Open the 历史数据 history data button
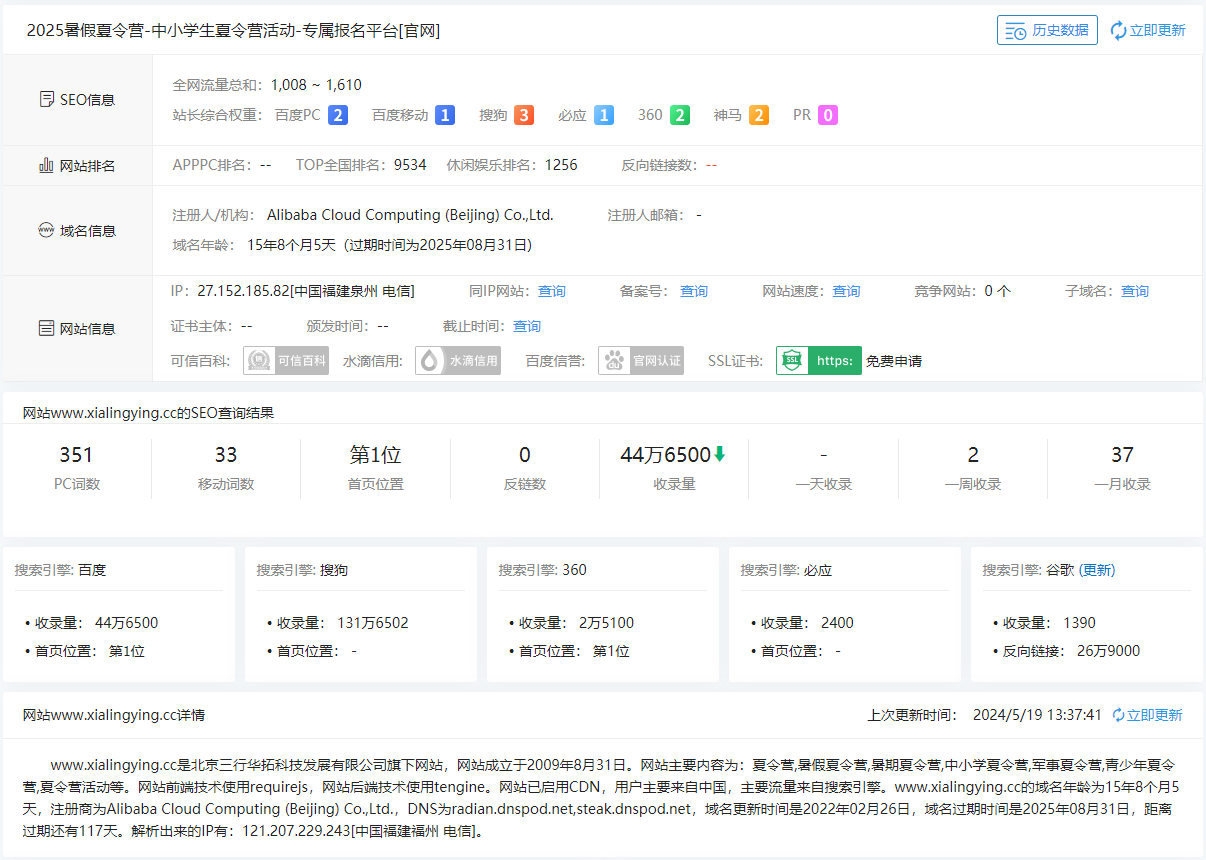Screen dimensions: 1206x860 [x=1047, y=30]
